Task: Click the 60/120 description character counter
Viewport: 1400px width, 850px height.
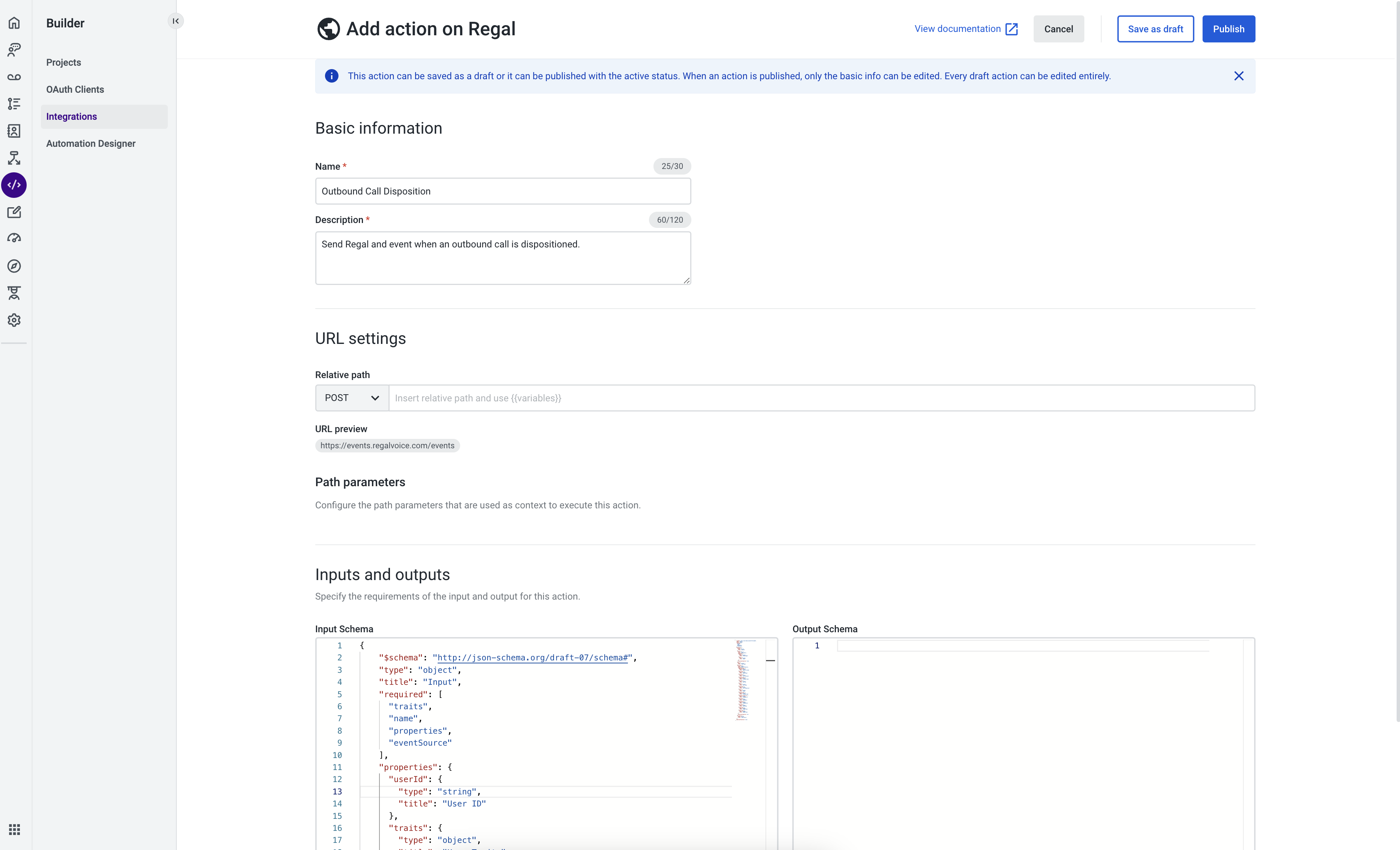Action: point(670,220)
